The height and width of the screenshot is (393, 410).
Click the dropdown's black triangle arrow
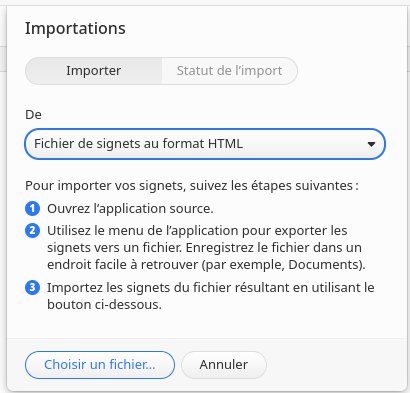(x=371, y=144)
